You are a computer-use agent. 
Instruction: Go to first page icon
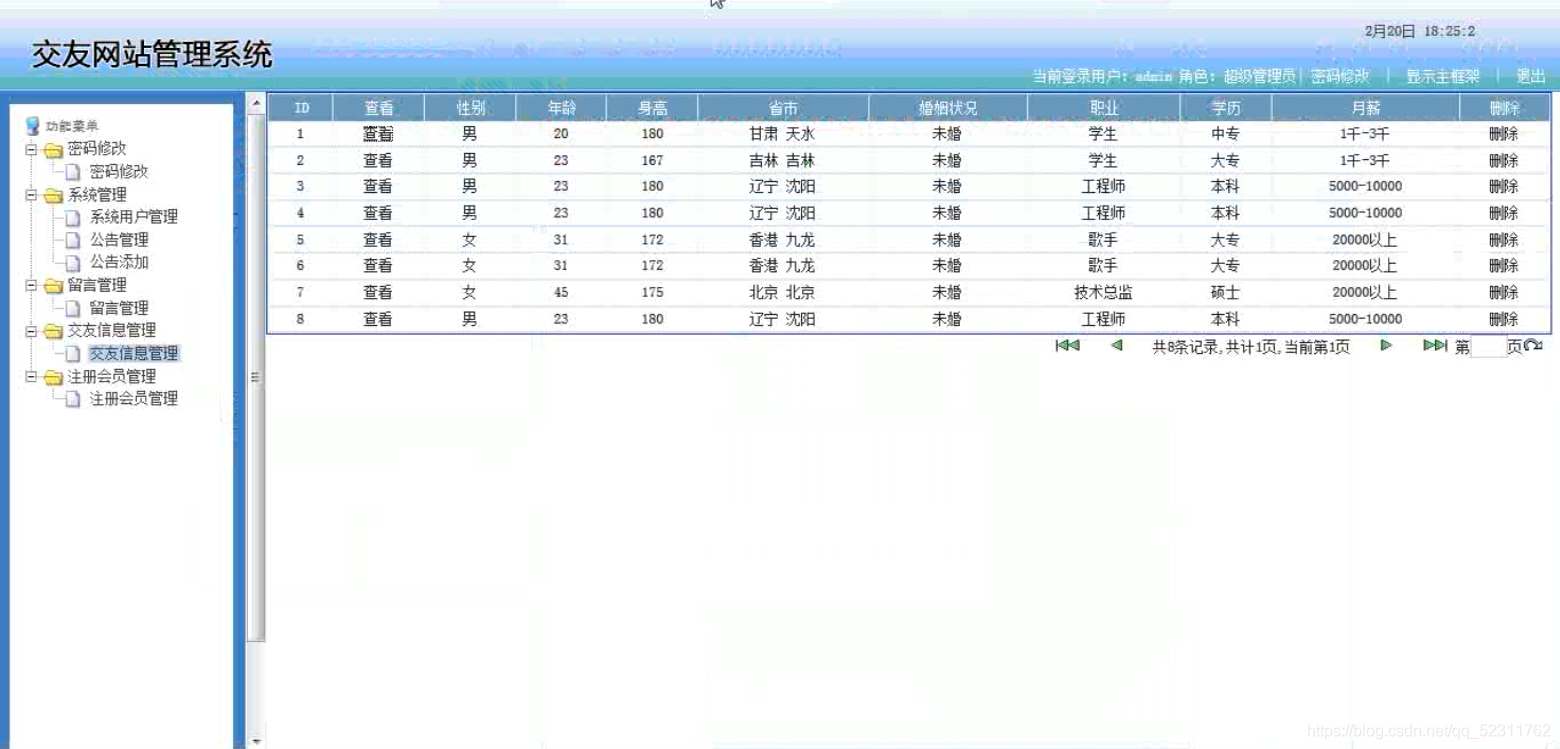click(1067, 345)
